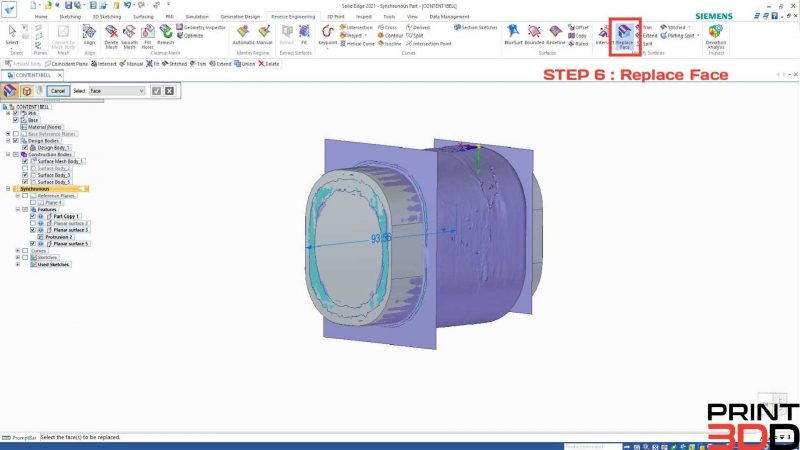Viewport: 800px width, 450px height.
Task: Click the Optimize mesh command
Action: (x=190, y=36)
